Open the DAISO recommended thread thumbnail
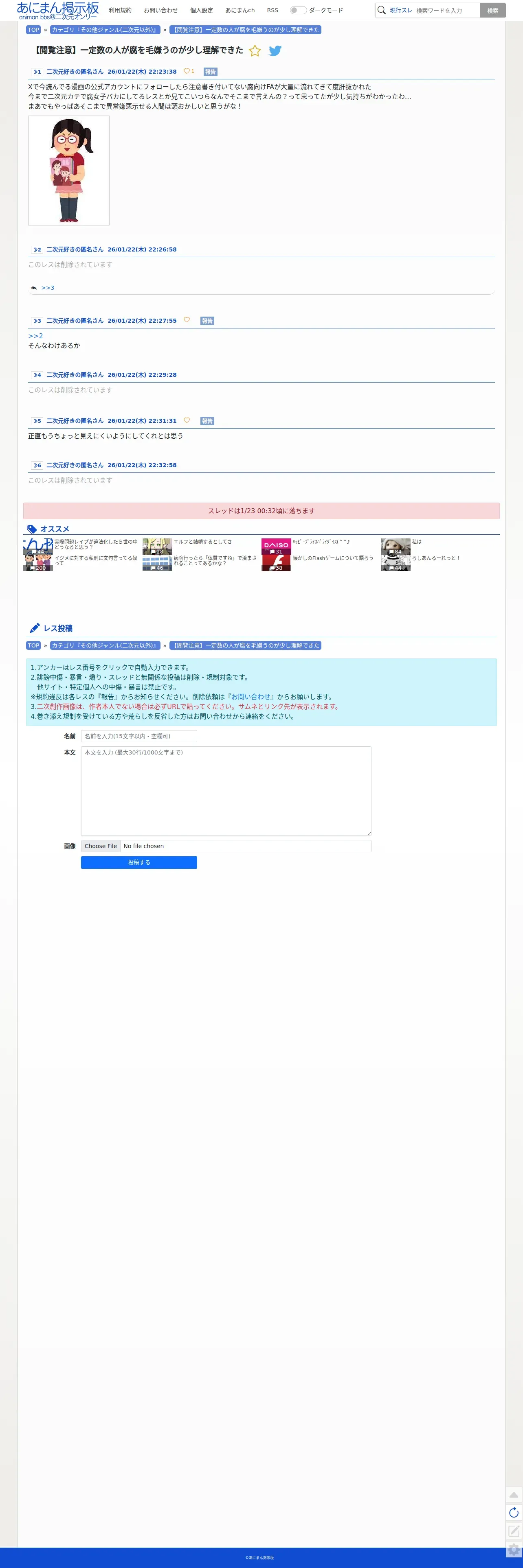The height and width of the screenshot is (1568, 523). click(x=276, y=546)
